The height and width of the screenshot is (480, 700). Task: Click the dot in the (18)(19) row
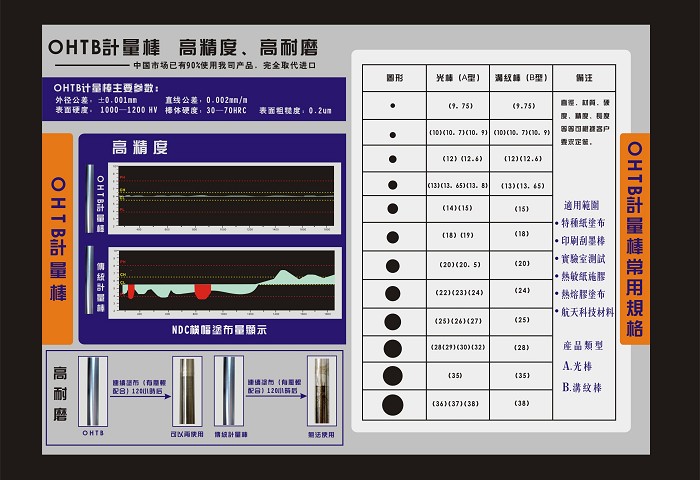[393, 237]
